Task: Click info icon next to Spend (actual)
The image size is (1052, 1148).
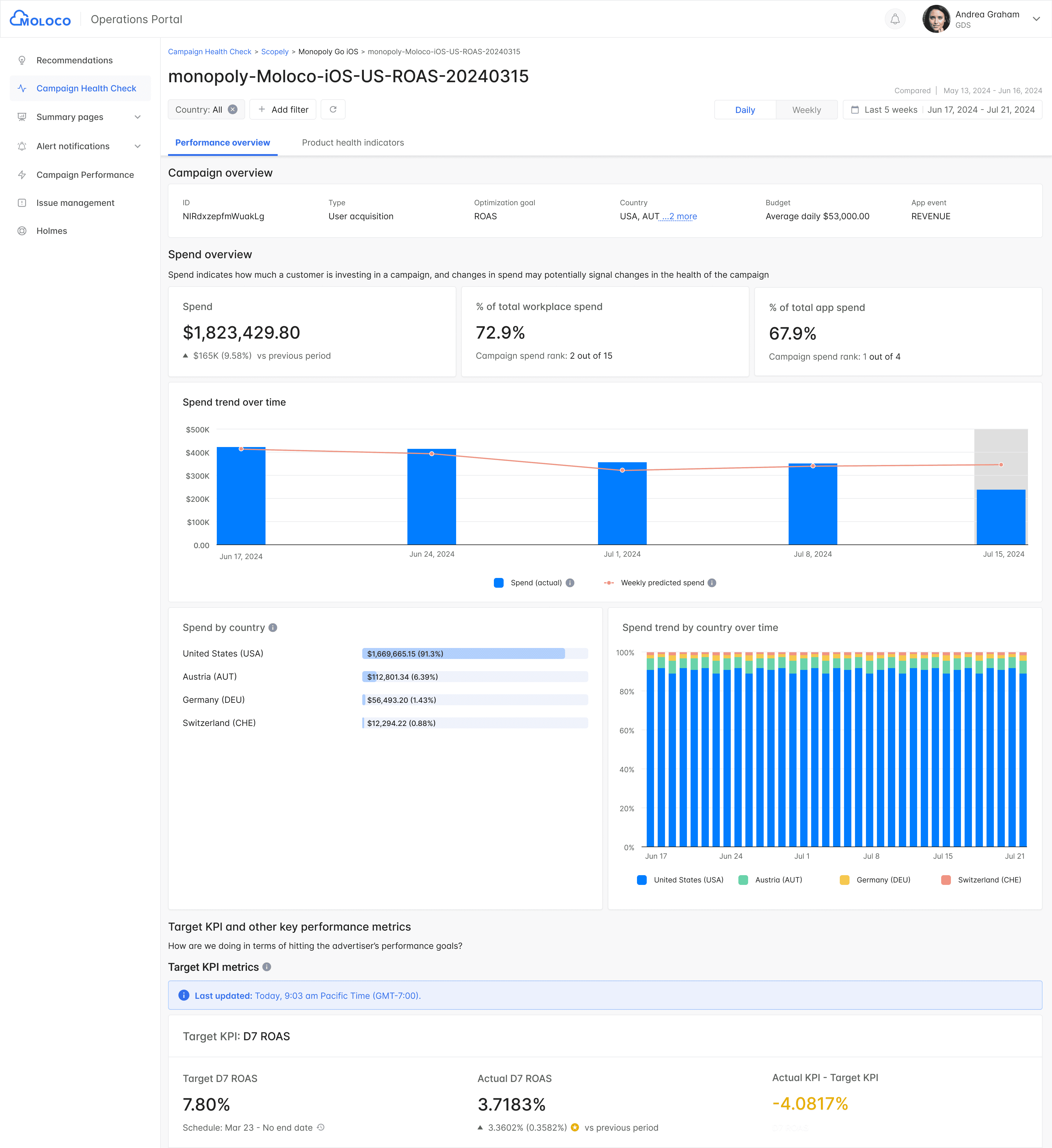Action: [570, 583]
